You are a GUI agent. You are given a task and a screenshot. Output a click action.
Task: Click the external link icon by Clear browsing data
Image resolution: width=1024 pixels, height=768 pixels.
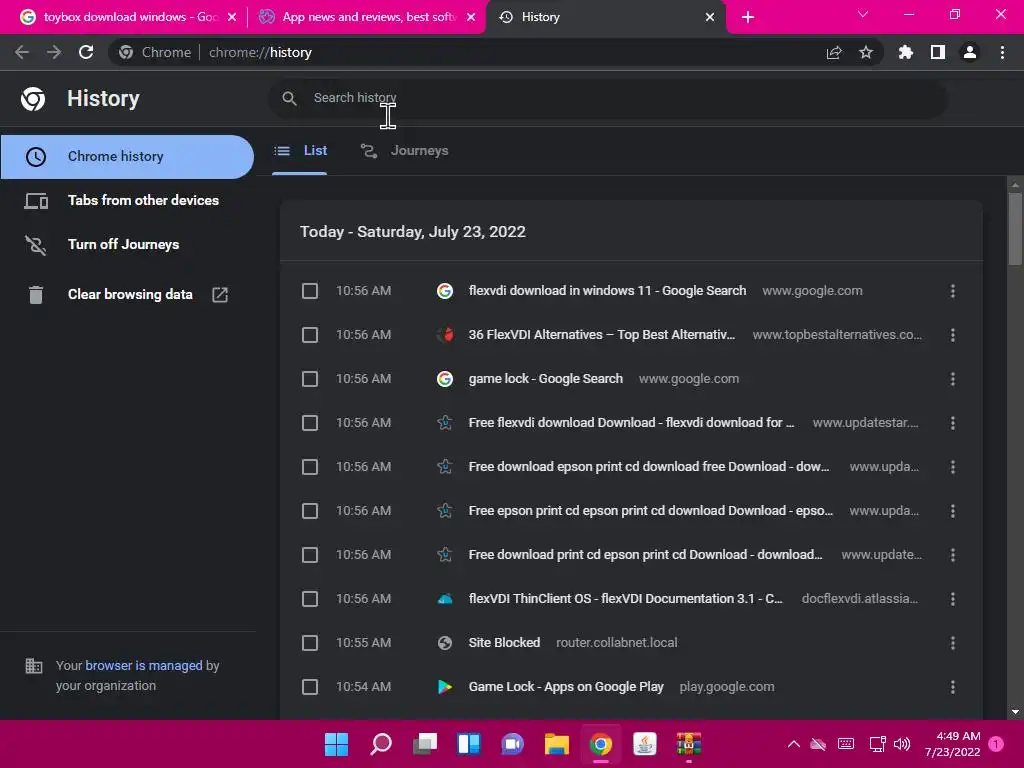(220, 295)
